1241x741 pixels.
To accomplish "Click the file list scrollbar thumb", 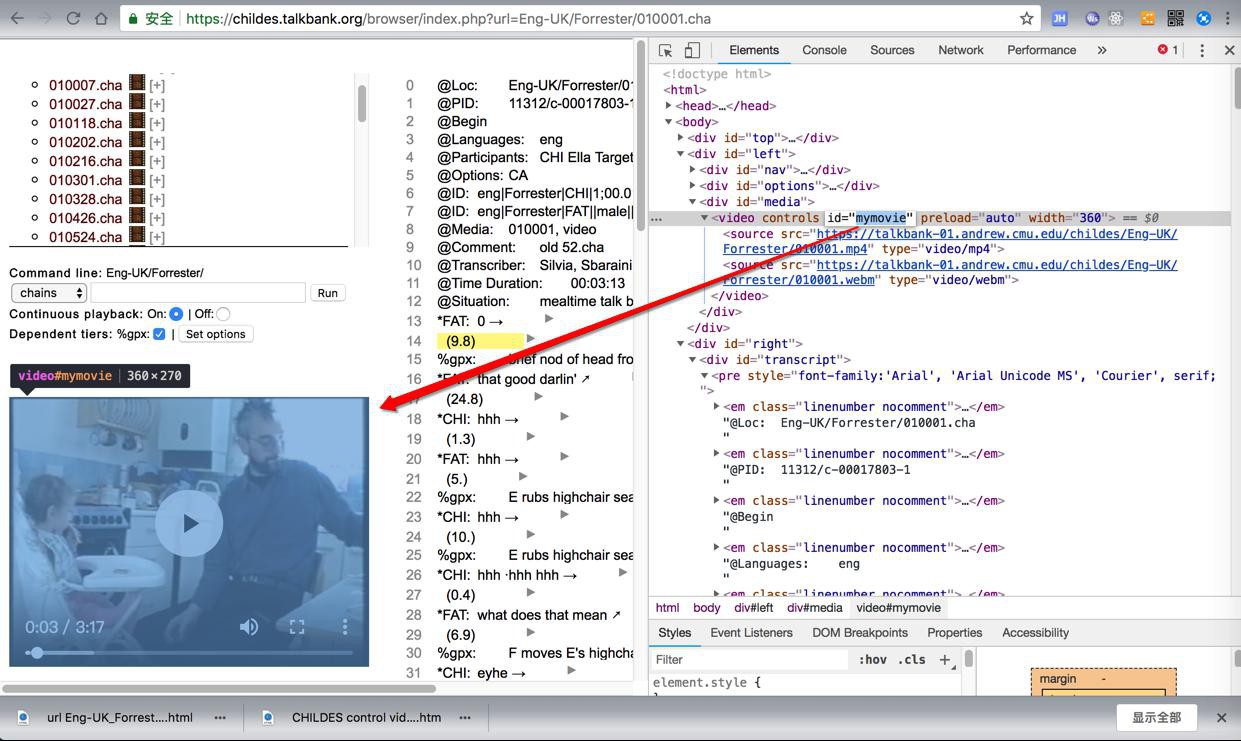I will (361, 103).
